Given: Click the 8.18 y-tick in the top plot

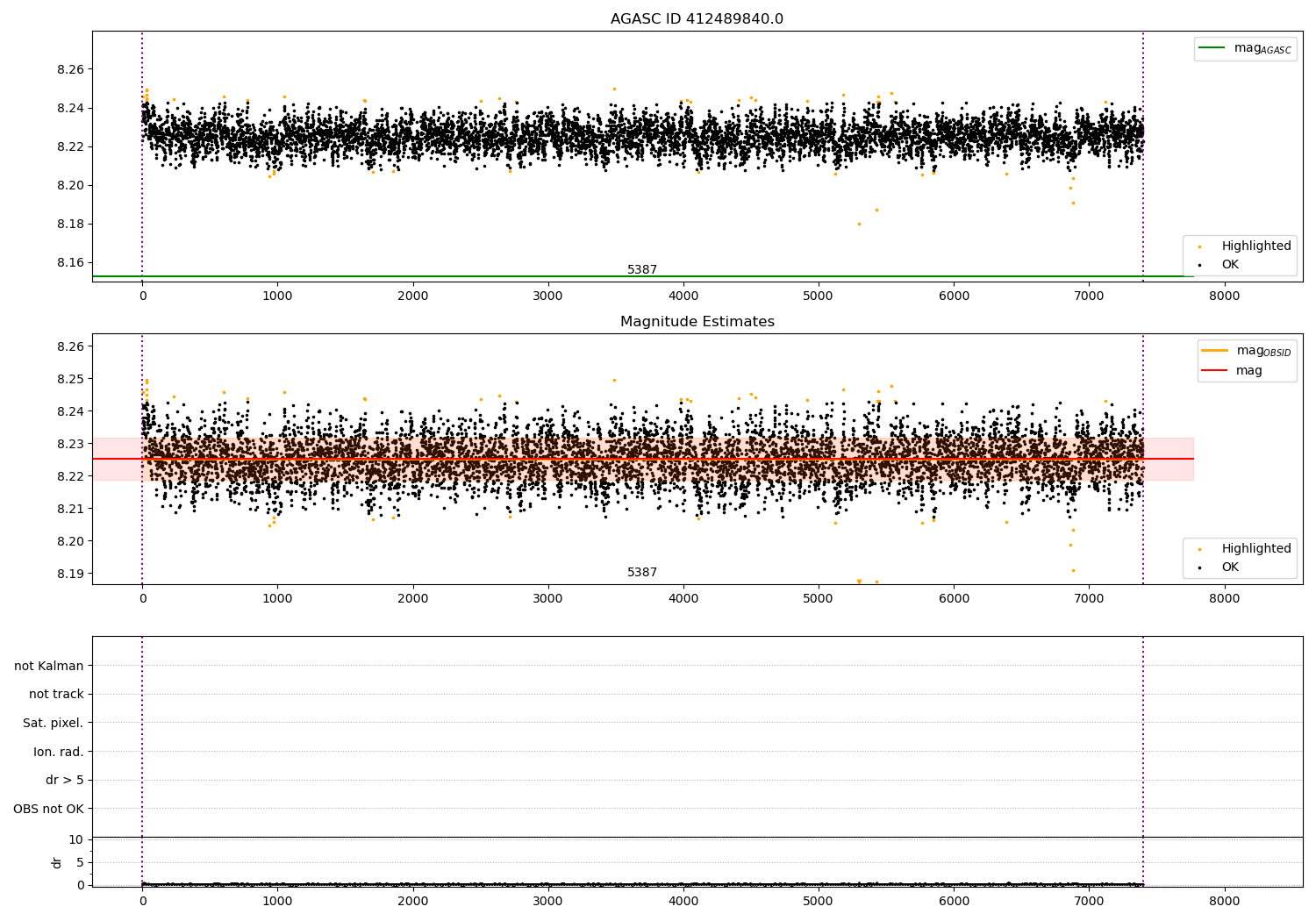Looking at the screenshot, I should tap(69, 224).
